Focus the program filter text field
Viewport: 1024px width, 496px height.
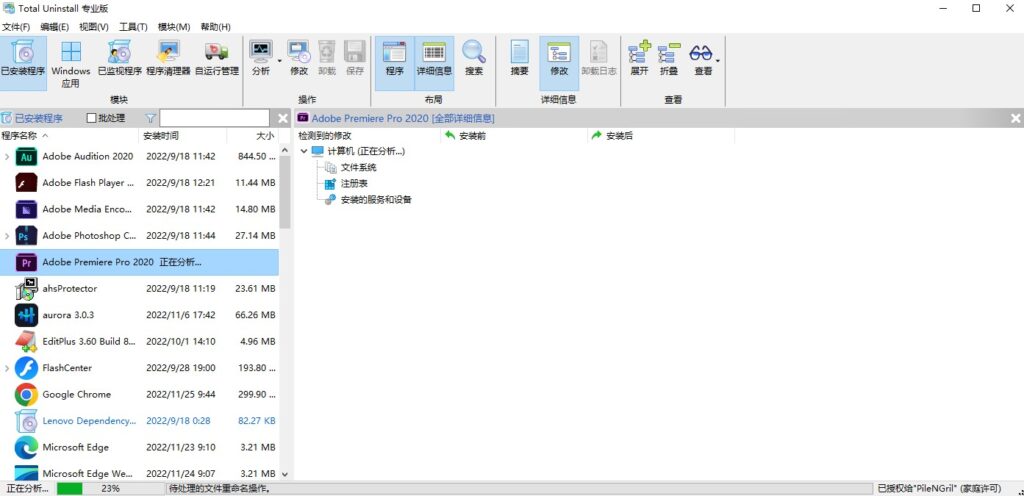tap(214, 118)
